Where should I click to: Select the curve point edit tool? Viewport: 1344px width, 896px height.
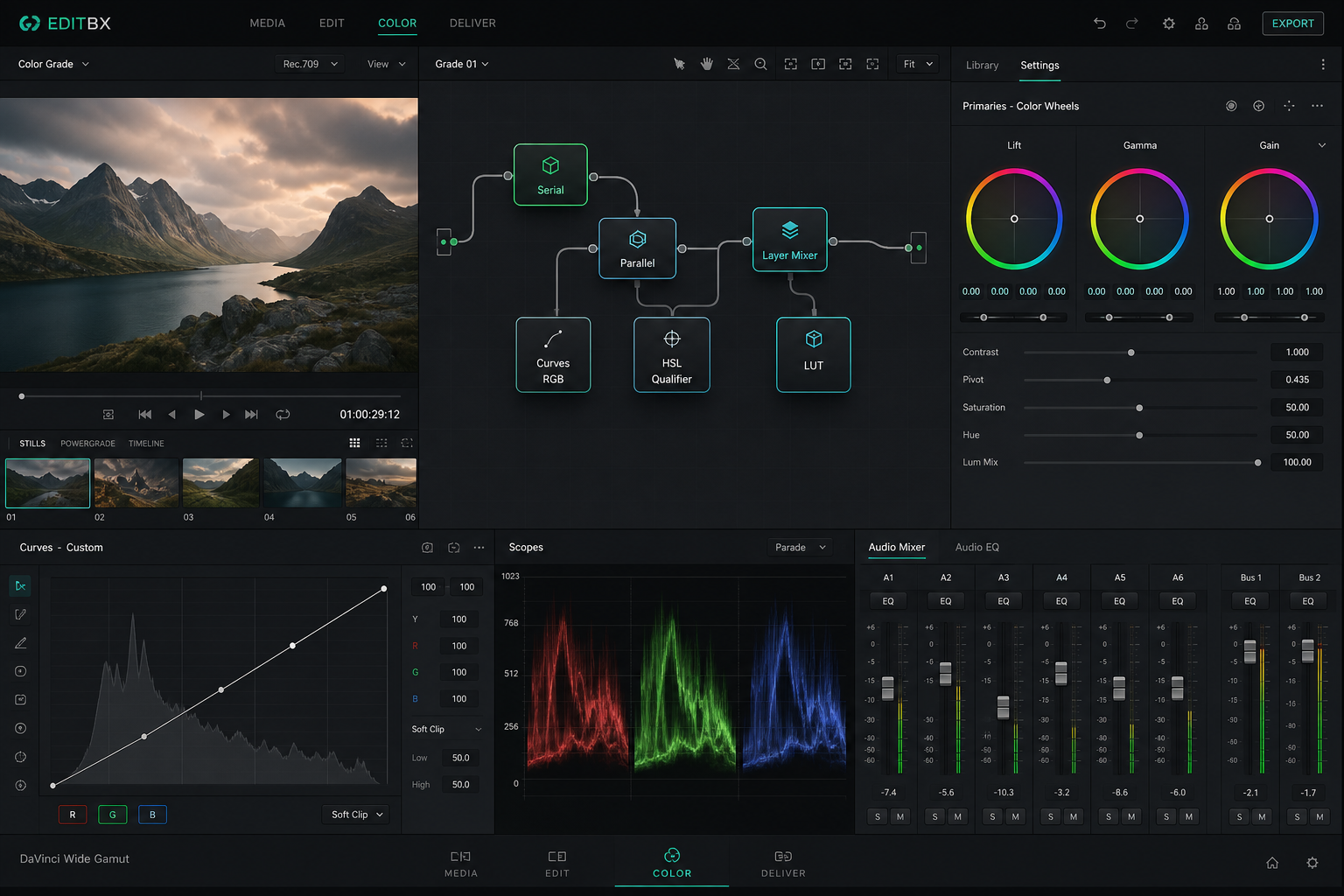pyautogui.click(x=20, y=585)
